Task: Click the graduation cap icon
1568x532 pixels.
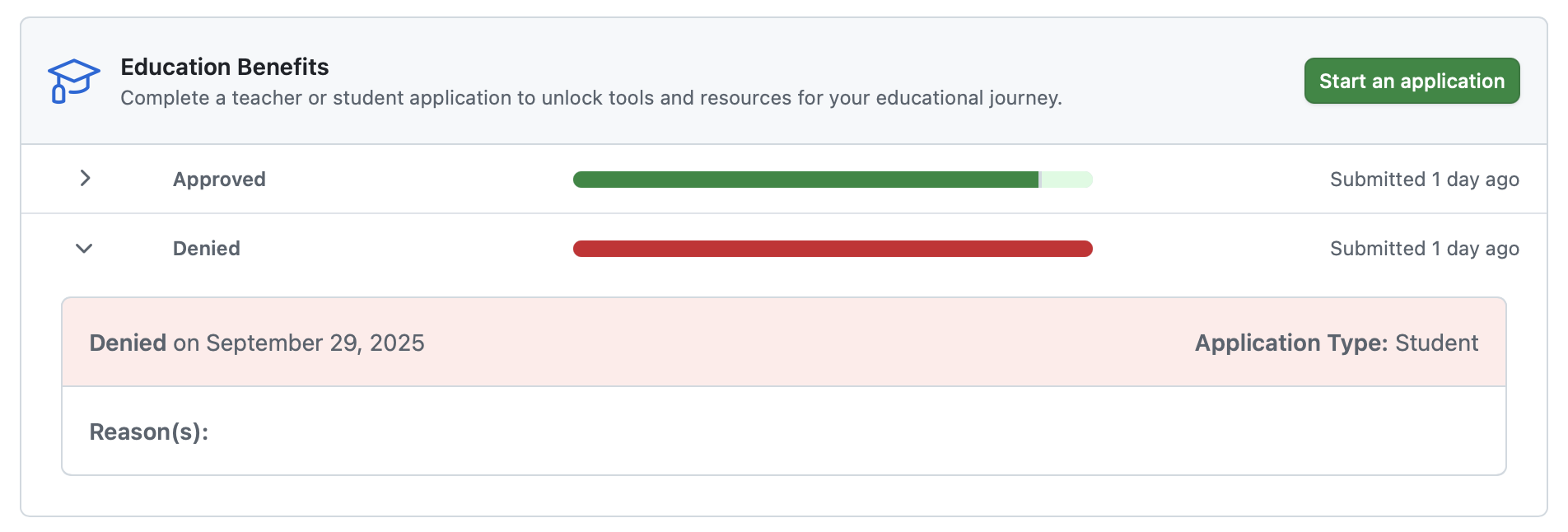Action: (x=73, y=81)
